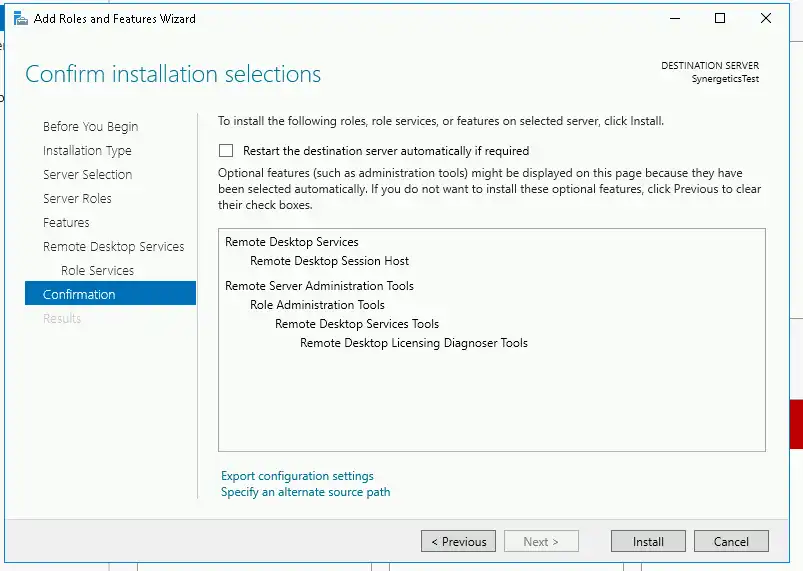Click the Install button

coord(648,541)
